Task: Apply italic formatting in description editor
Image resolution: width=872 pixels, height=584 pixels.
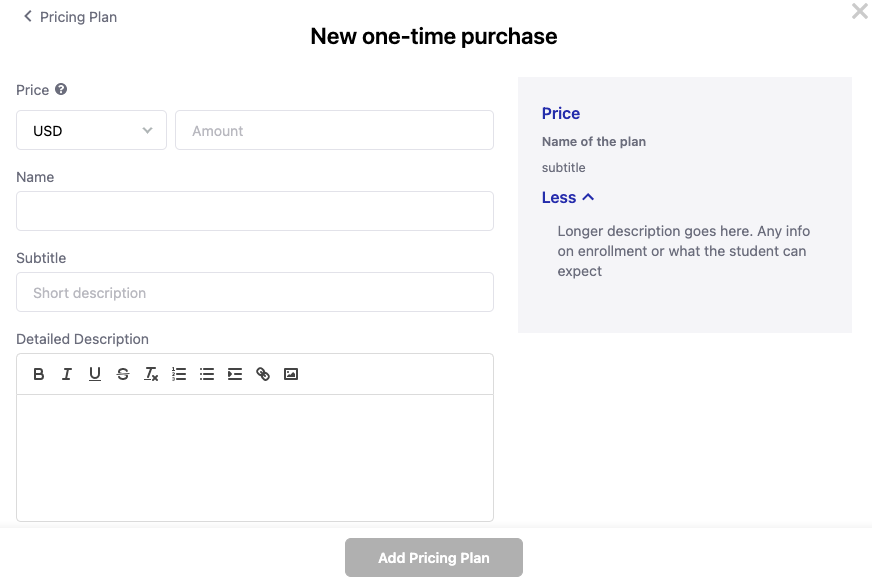Action: pos(67,374)
